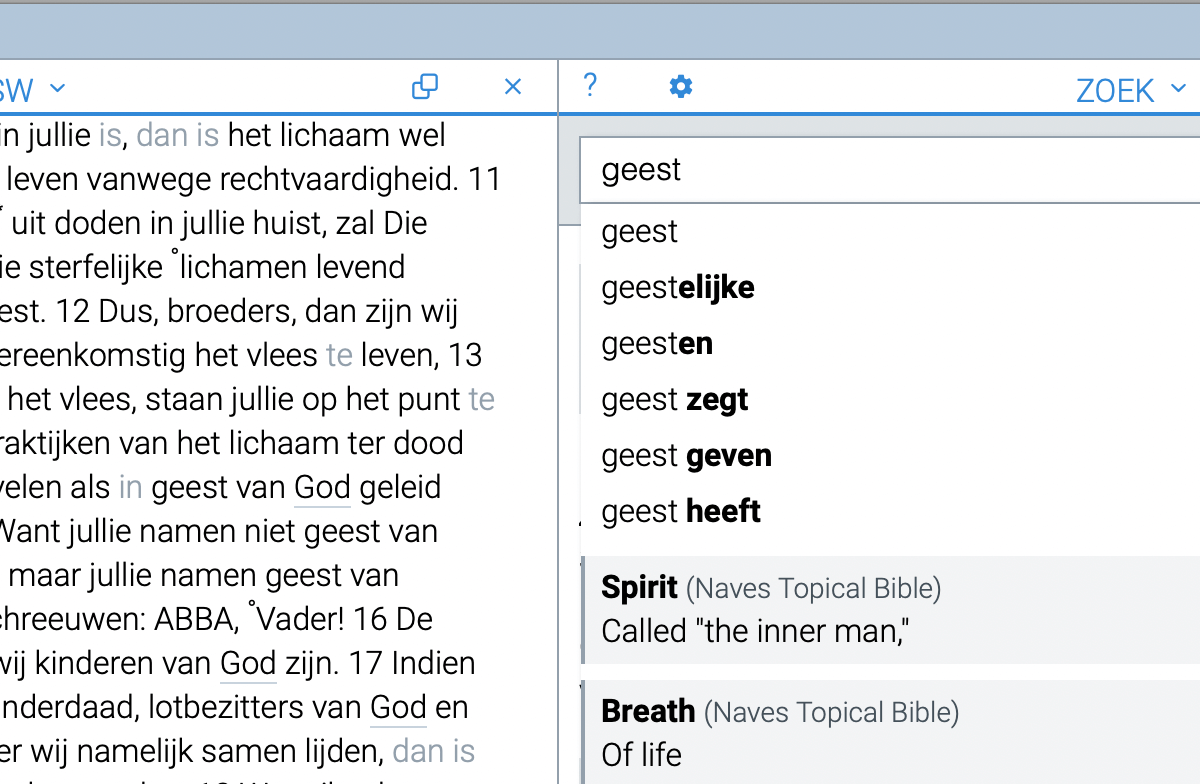1200x784 pixels.
Task: Close the Bible text pane
Action: tap(513, 87)
